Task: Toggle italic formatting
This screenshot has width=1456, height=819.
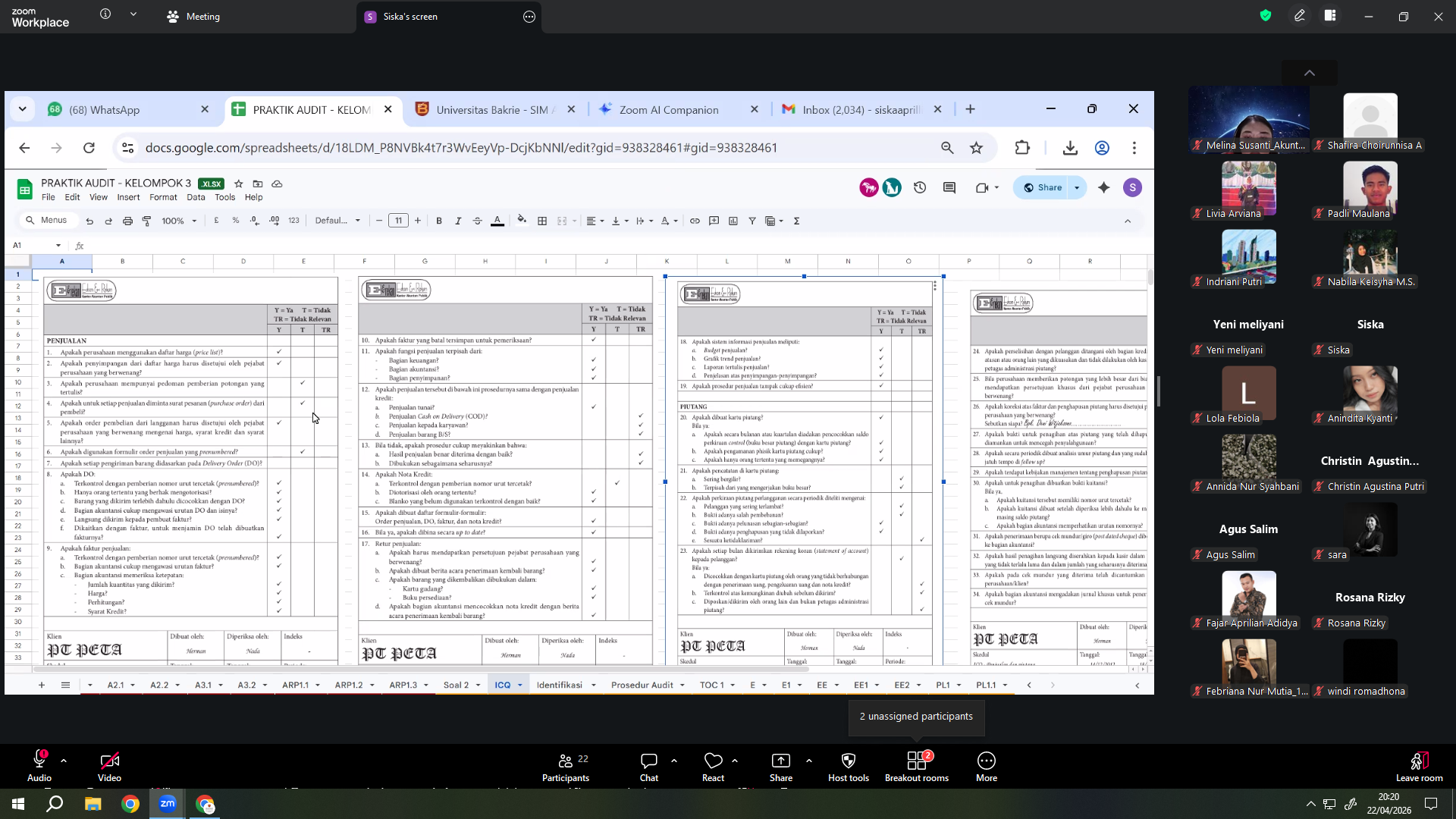Action: point(458,221)
